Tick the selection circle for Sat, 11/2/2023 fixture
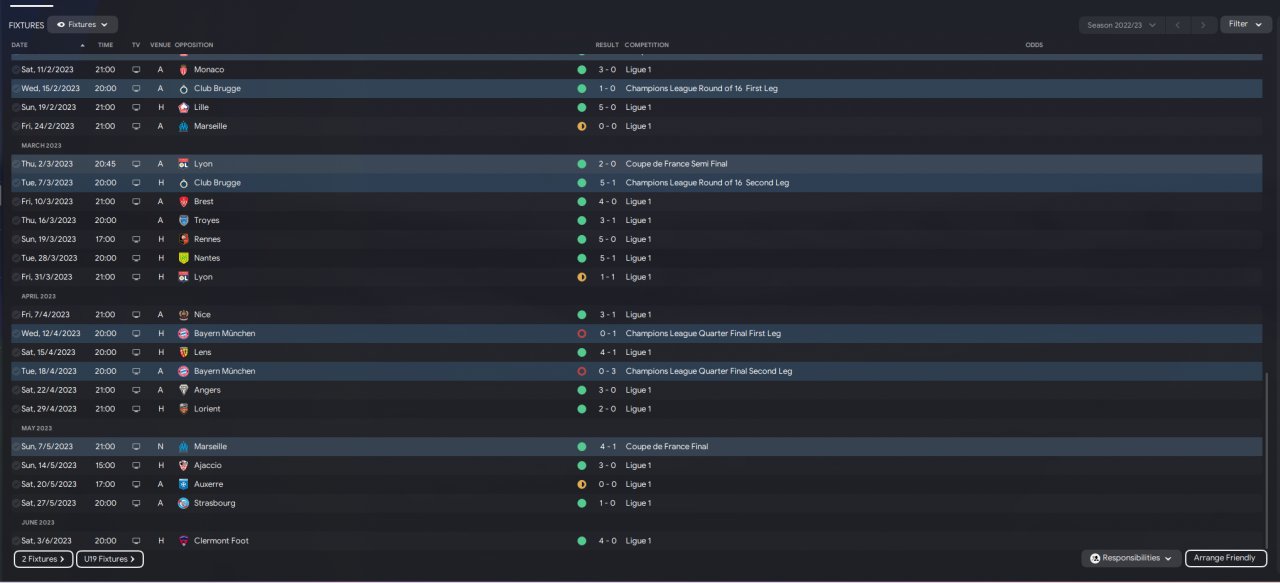 coord(16,70)
